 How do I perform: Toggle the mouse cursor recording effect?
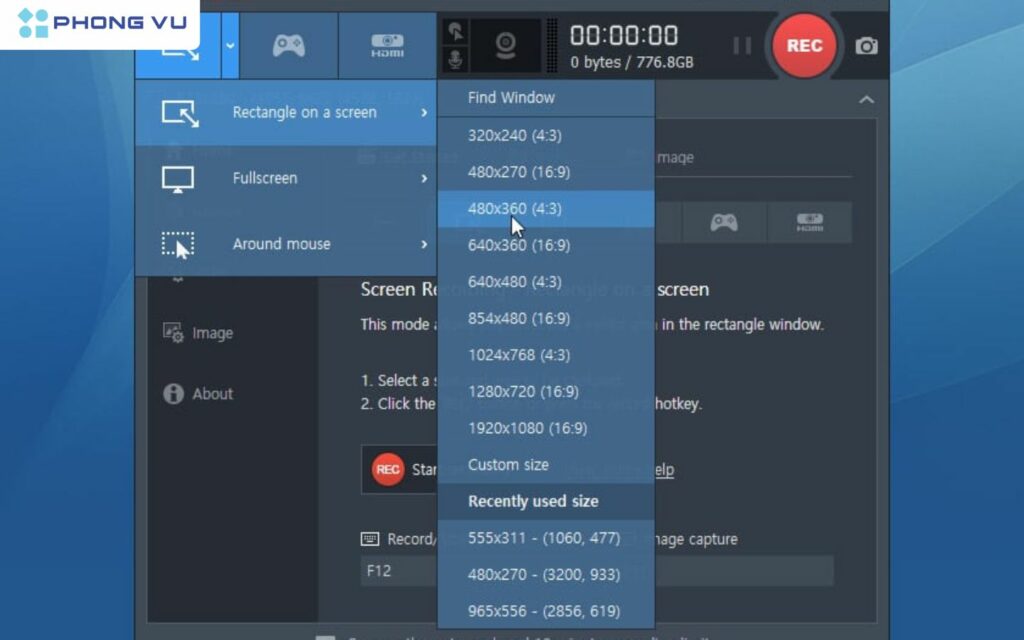[455, 31]
